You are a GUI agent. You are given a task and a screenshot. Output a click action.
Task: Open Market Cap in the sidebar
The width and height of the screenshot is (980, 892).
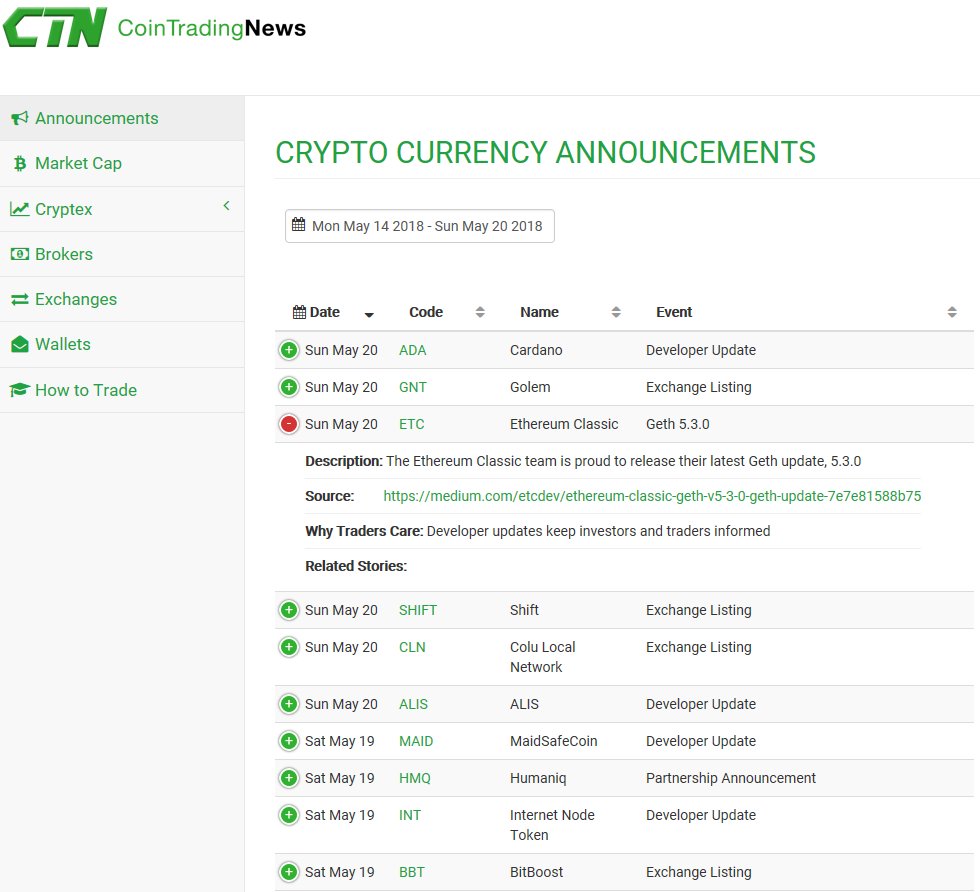(122, 163)
